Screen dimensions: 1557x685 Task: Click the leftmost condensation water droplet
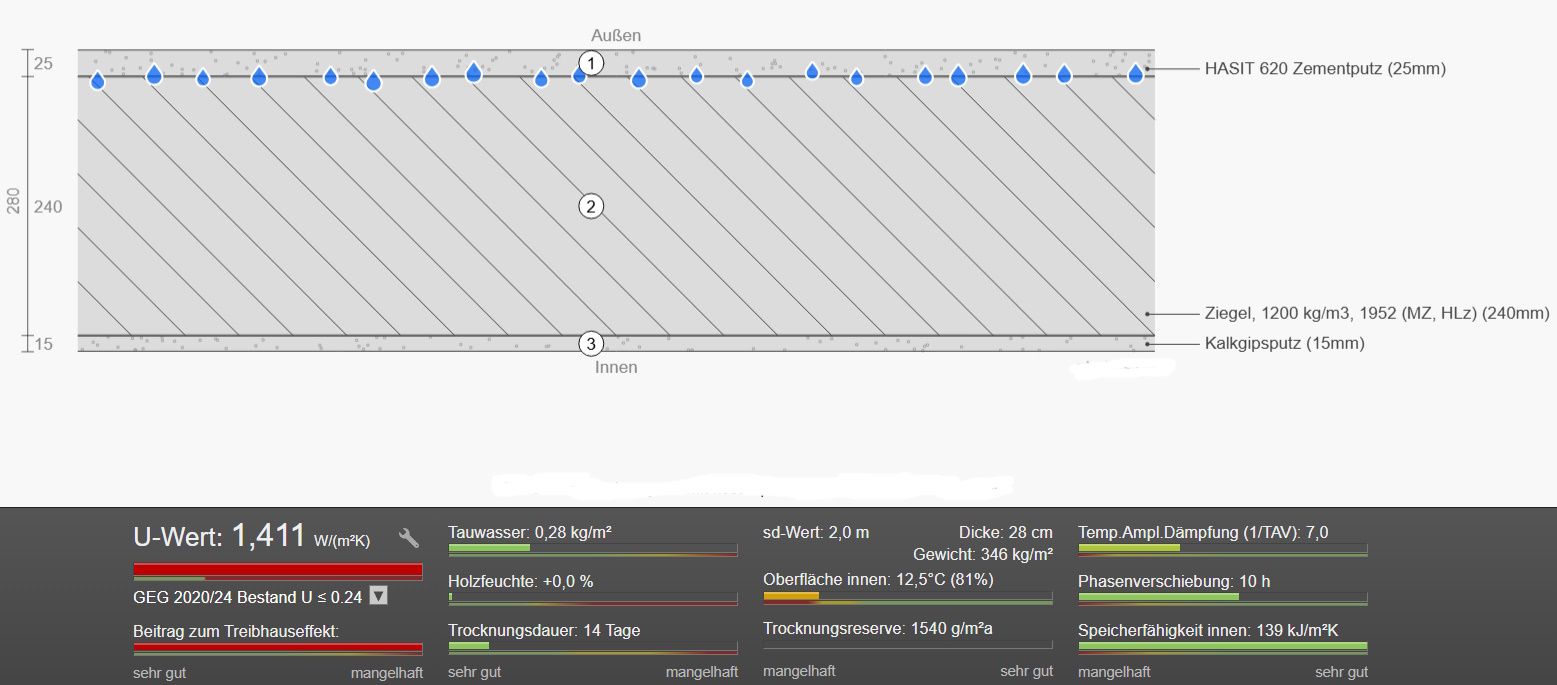click(x=98, y=81)
